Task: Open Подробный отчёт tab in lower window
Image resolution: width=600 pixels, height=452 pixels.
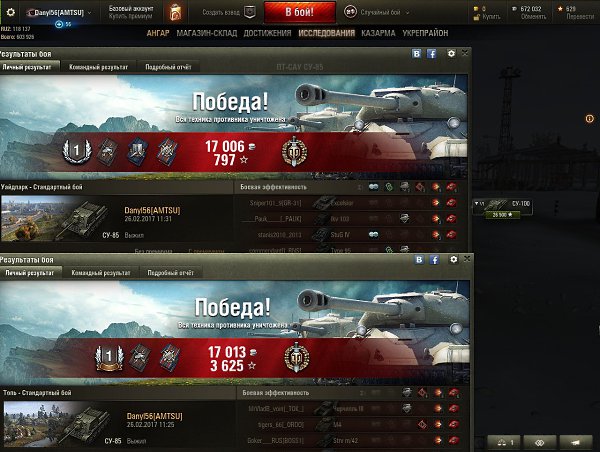Action: 170,273
